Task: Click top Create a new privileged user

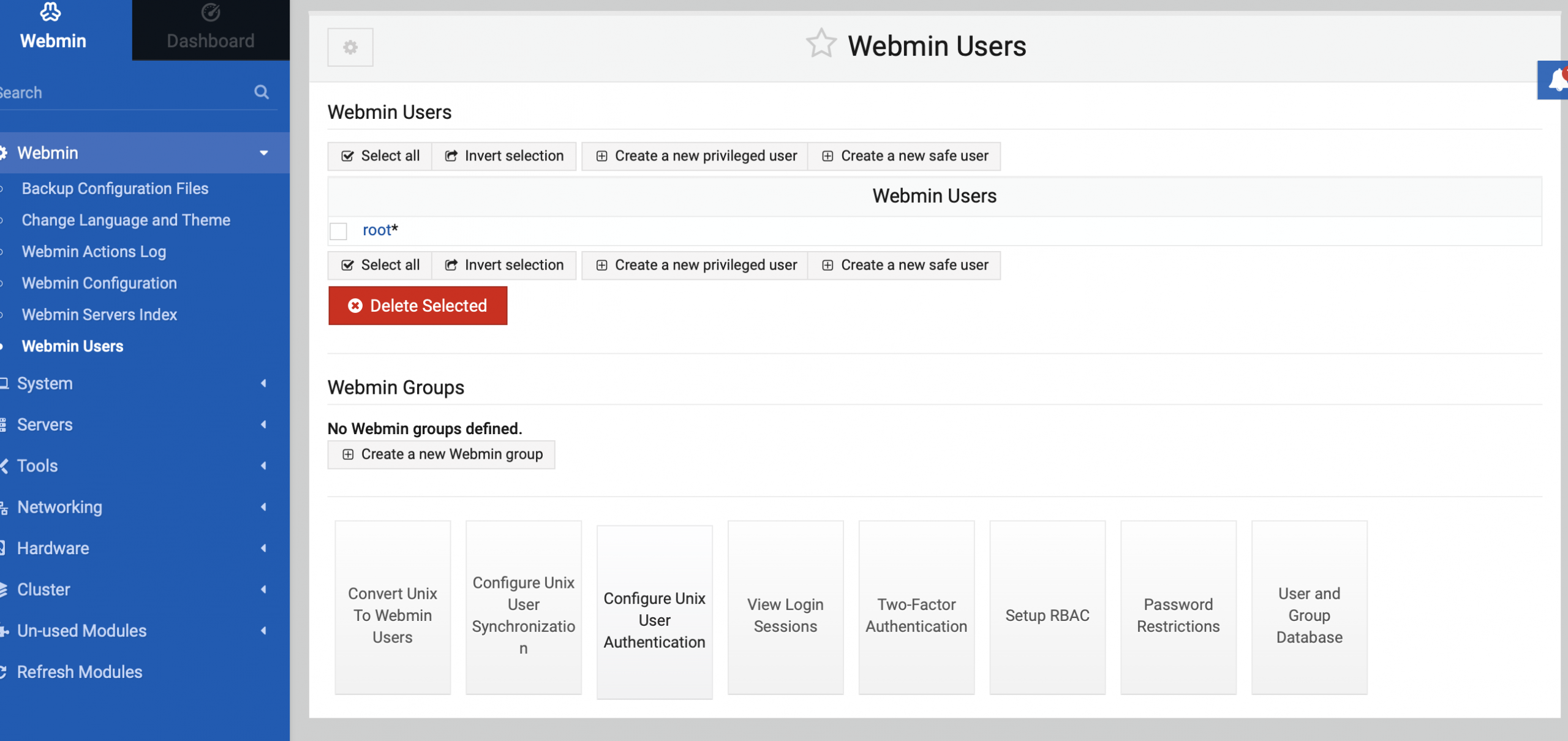Action: [695, 156]
